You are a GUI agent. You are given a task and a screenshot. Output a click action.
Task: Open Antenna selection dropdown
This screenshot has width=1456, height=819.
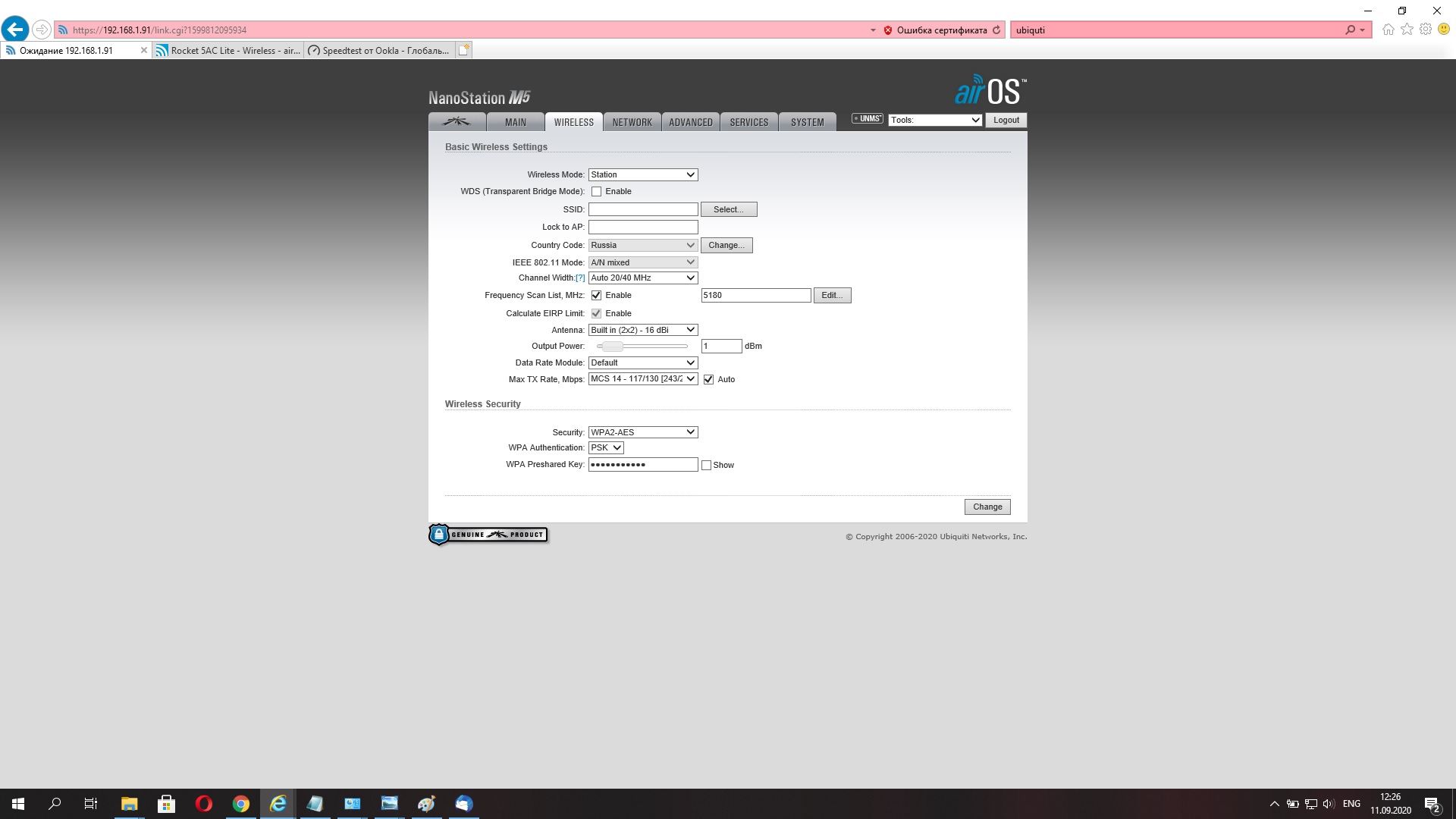point(643,330)
